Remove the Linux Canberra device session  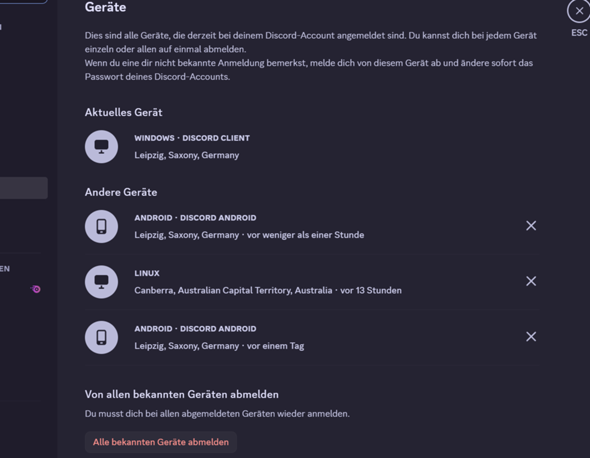click(x=531, y=281)
